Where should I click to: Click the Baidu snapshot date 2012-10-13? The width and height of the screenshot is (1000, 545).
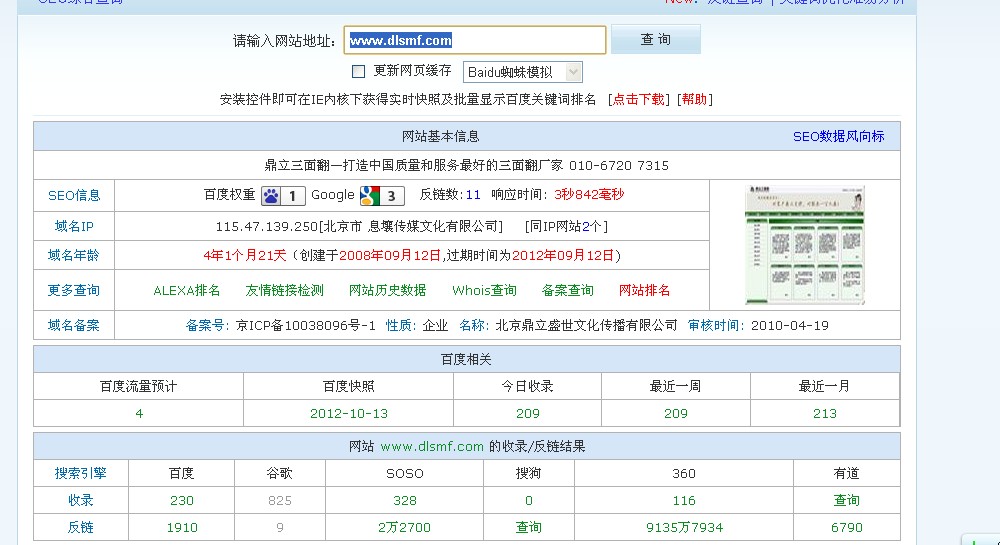(349, 414)
